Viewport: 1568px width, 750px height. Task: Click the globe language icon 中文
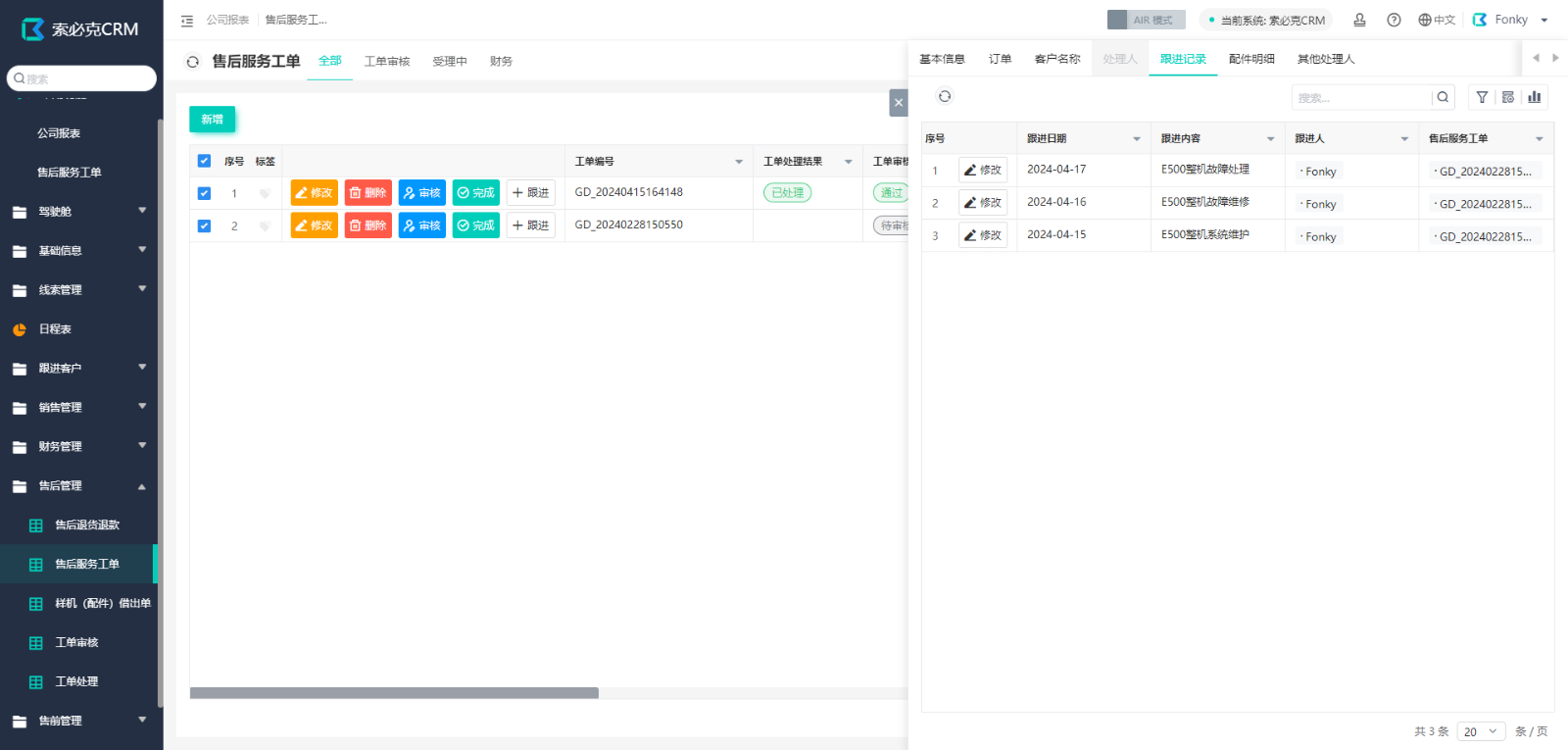click(x=1437, y=20)
